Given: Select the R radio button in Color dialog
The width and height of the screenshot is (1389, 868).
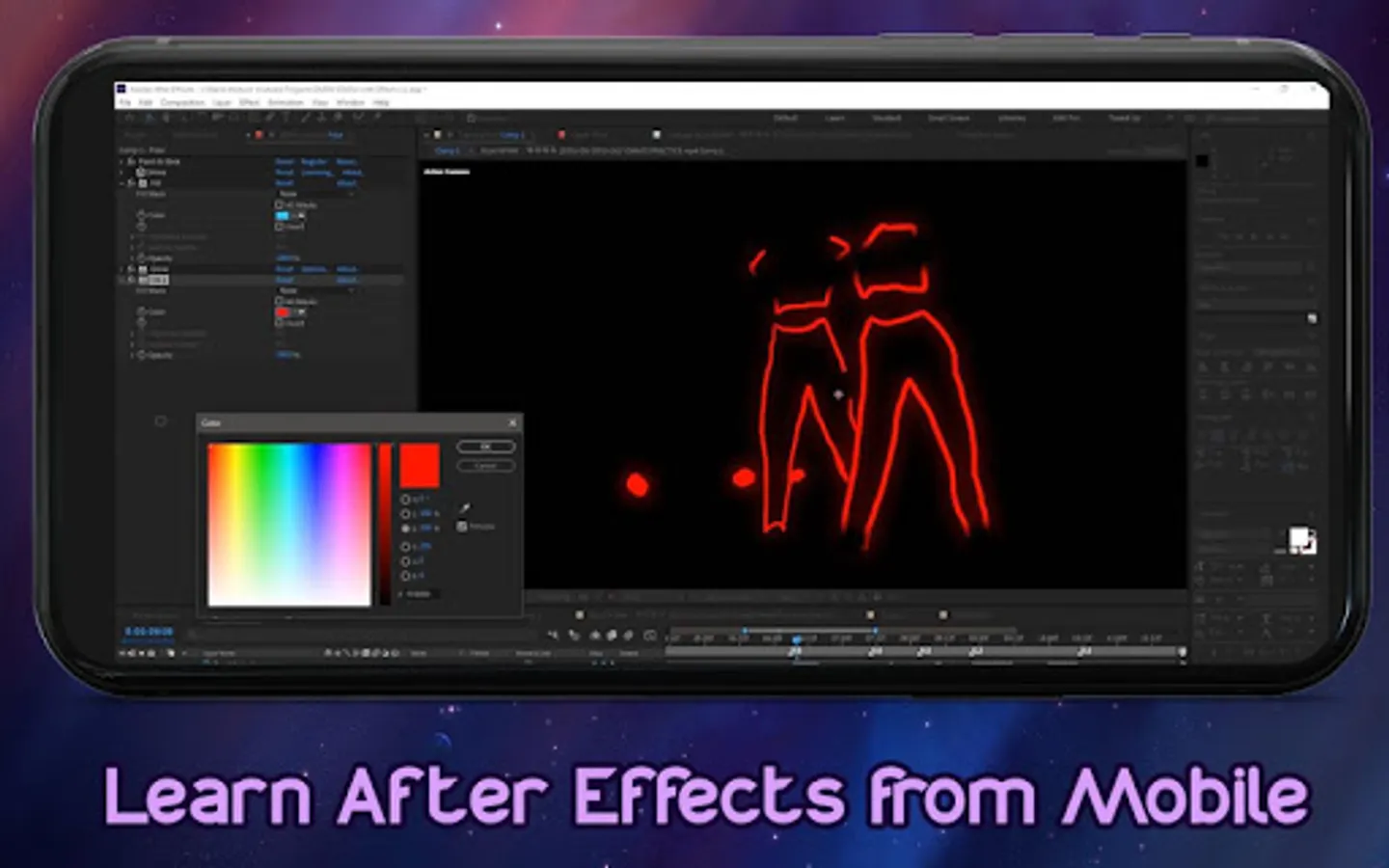Looking at the screenshot, I should (x=405, y=547).
